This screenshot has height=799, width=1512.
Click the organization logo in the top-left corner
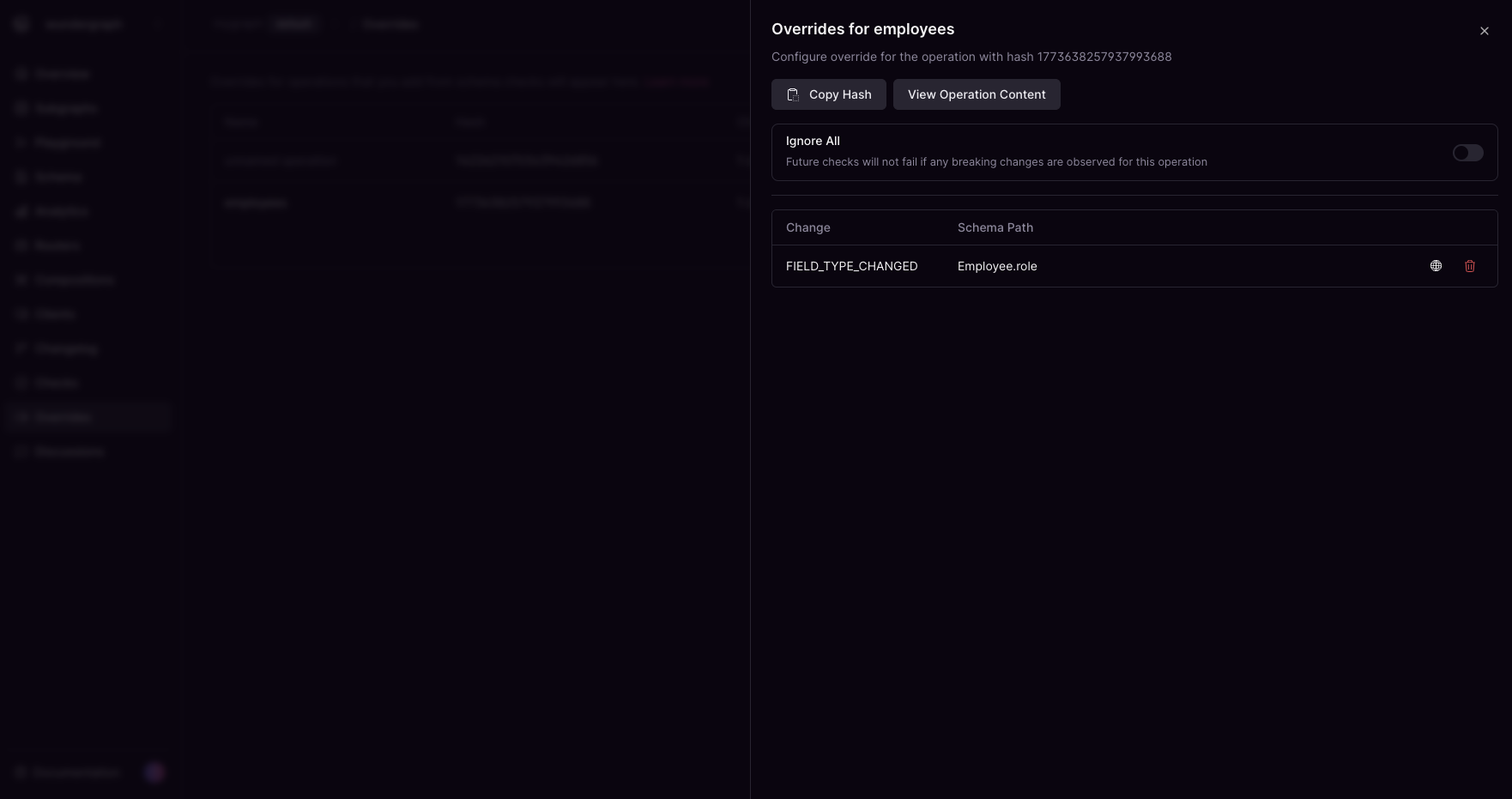(x=21, y=24)
